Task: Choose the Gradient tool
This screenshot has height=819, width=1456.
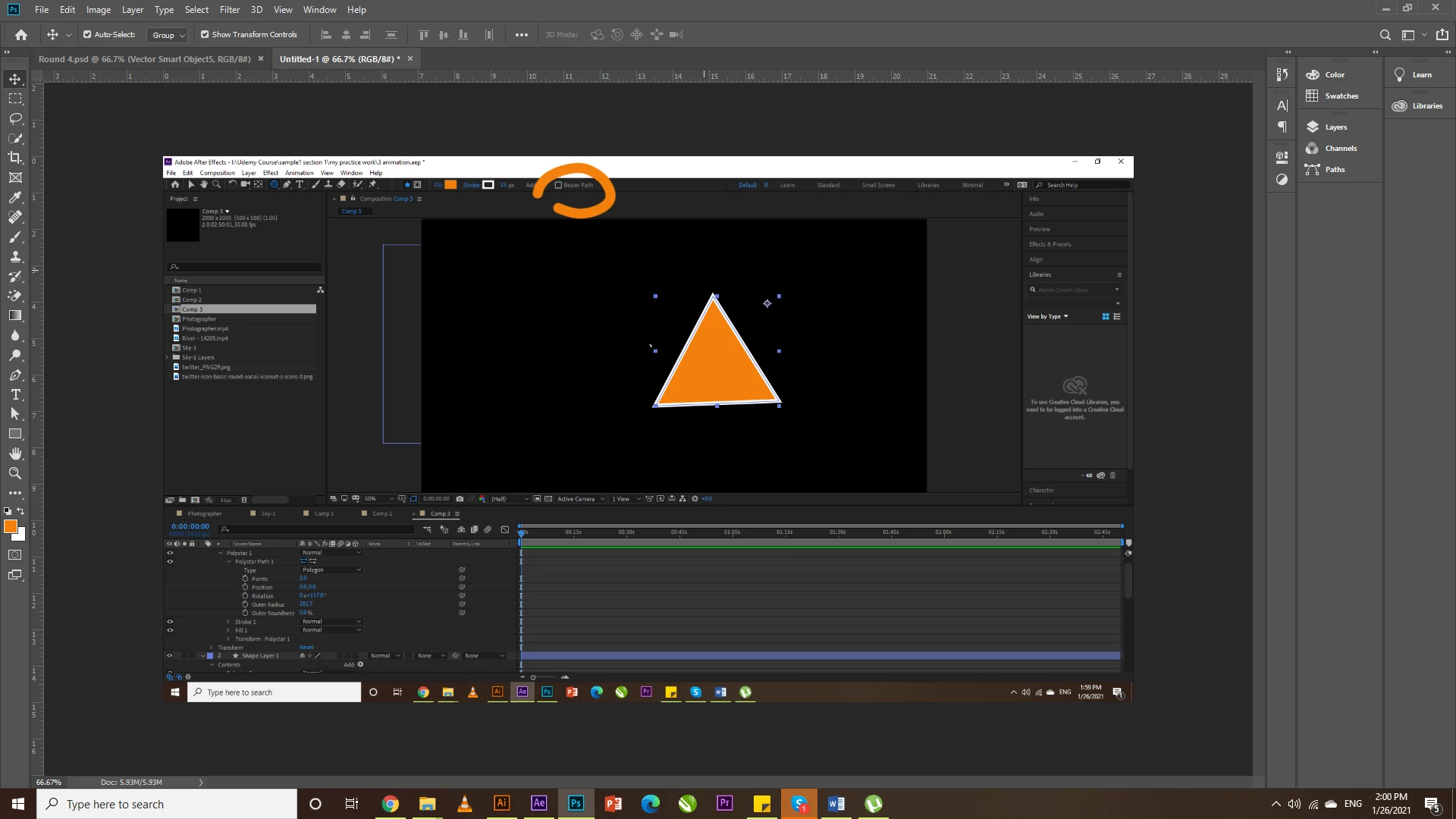Action: click(15, 315)
